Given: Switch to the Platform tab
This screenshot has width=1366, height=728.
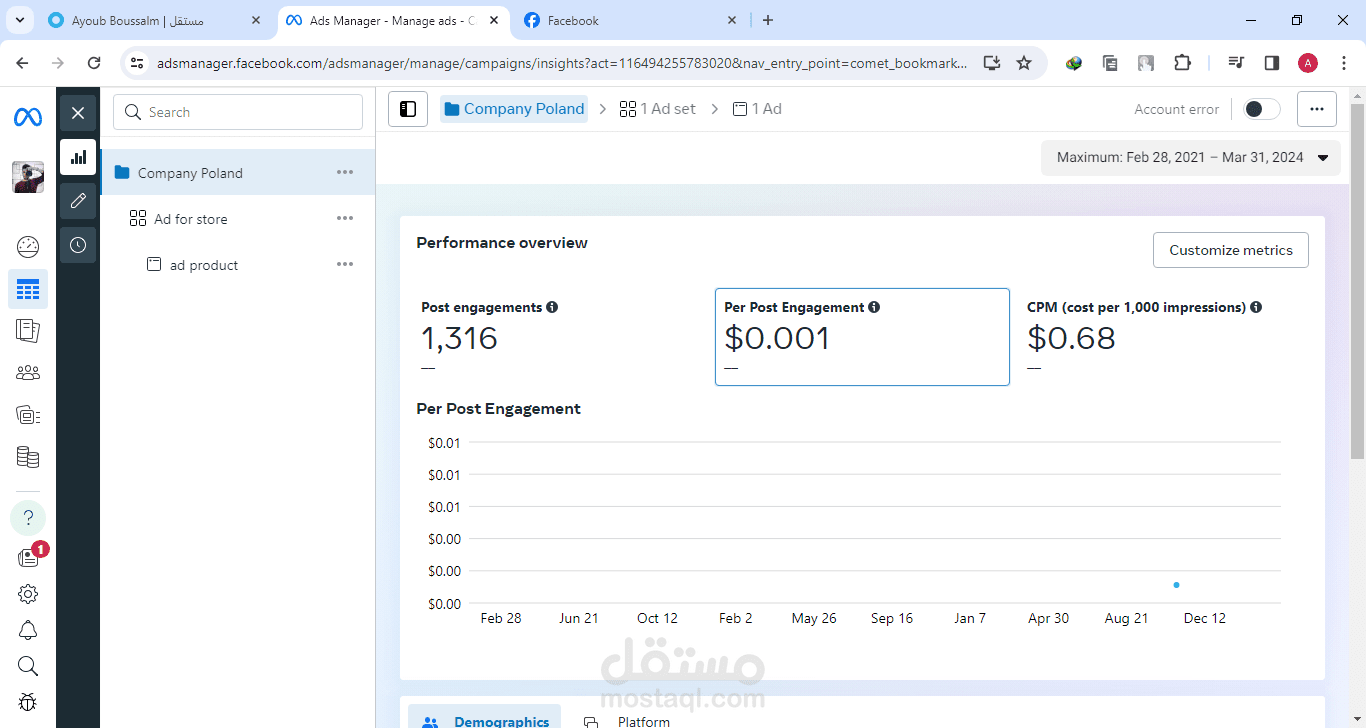Looking at the screenshot, I should [x=626, y=720].
